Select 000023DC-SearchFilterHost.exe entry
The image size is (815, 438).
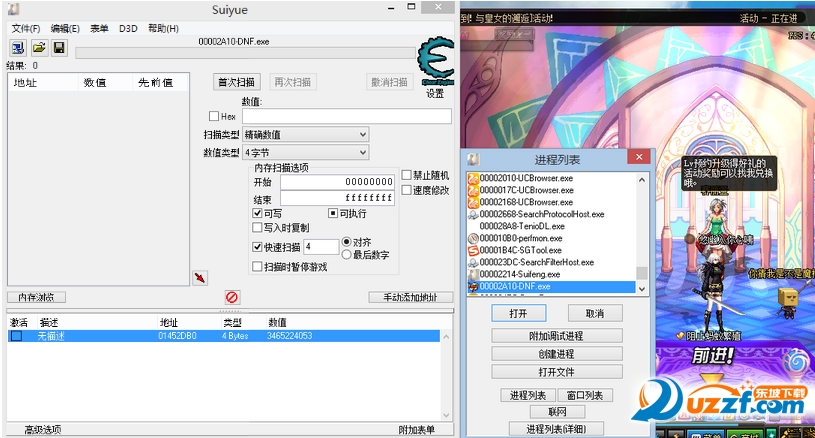point(536,262)
